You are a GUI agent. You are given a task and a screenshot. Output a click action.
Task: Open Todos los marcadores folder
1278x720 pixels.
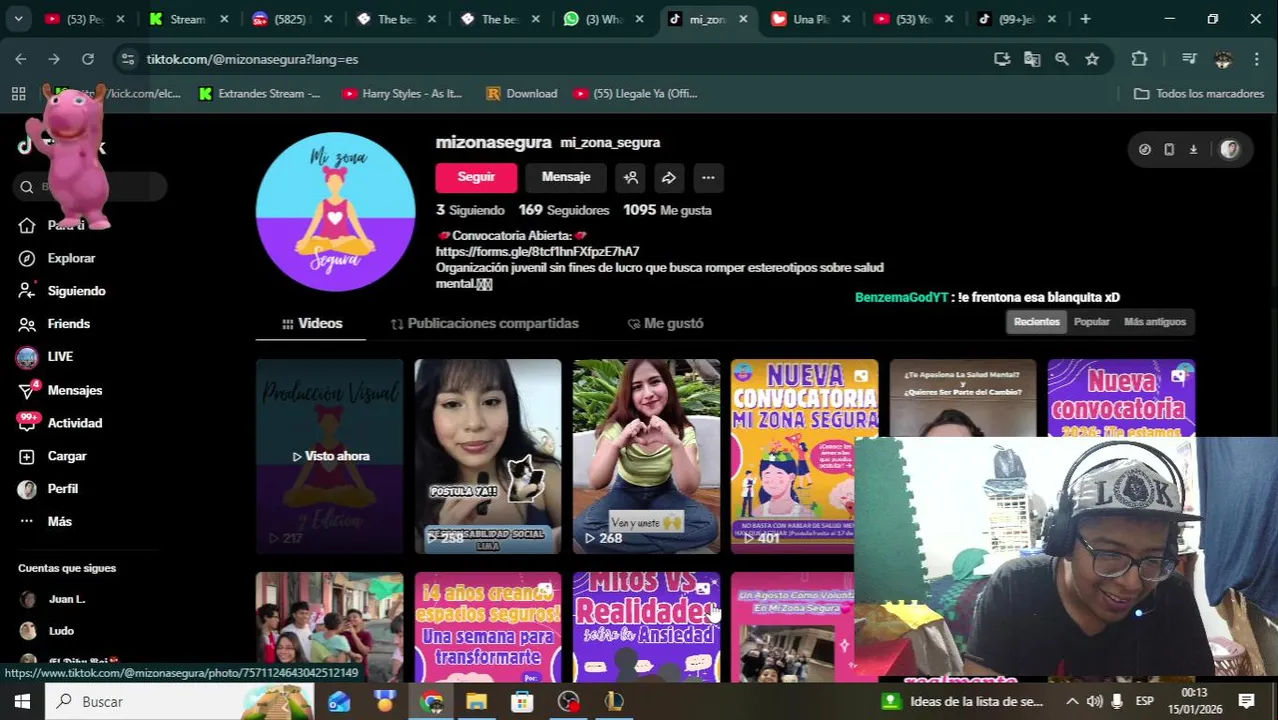pos(1199,93)
